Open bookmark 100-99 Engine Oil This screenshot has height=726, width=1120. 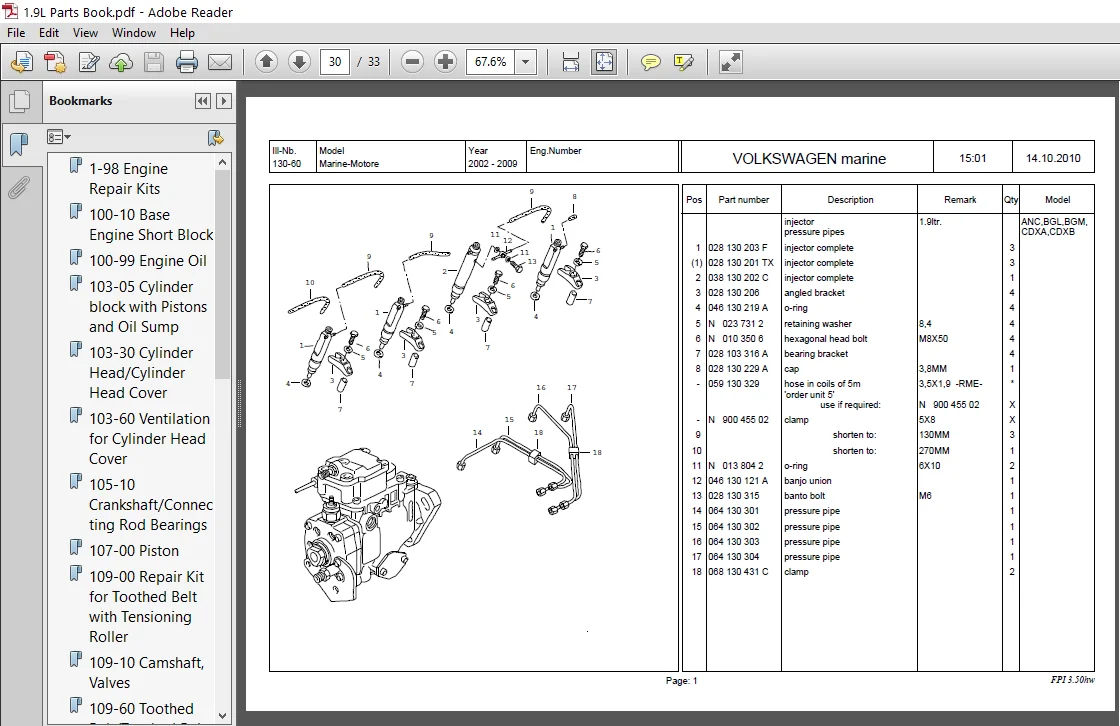pos(148,261)
